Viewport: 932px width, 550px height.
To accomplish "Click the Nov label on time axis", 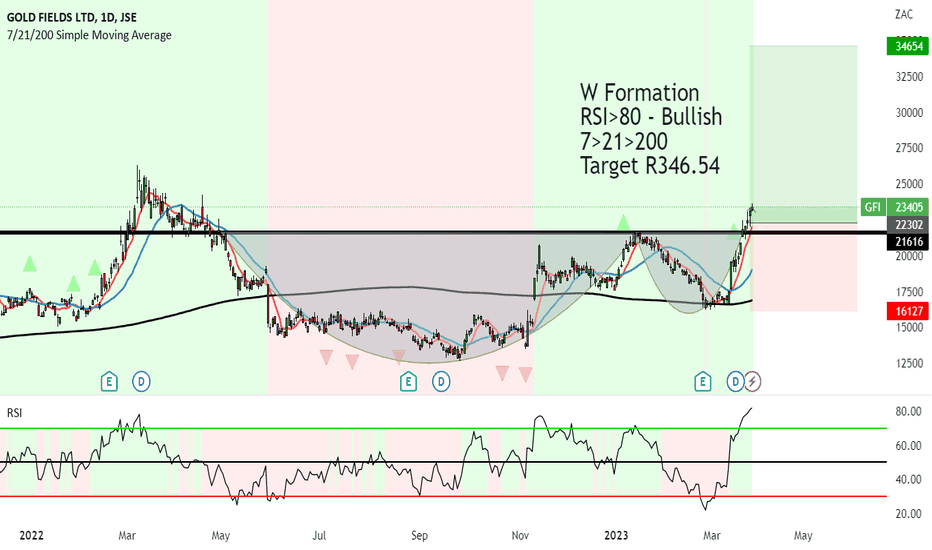I will [520, 536].
